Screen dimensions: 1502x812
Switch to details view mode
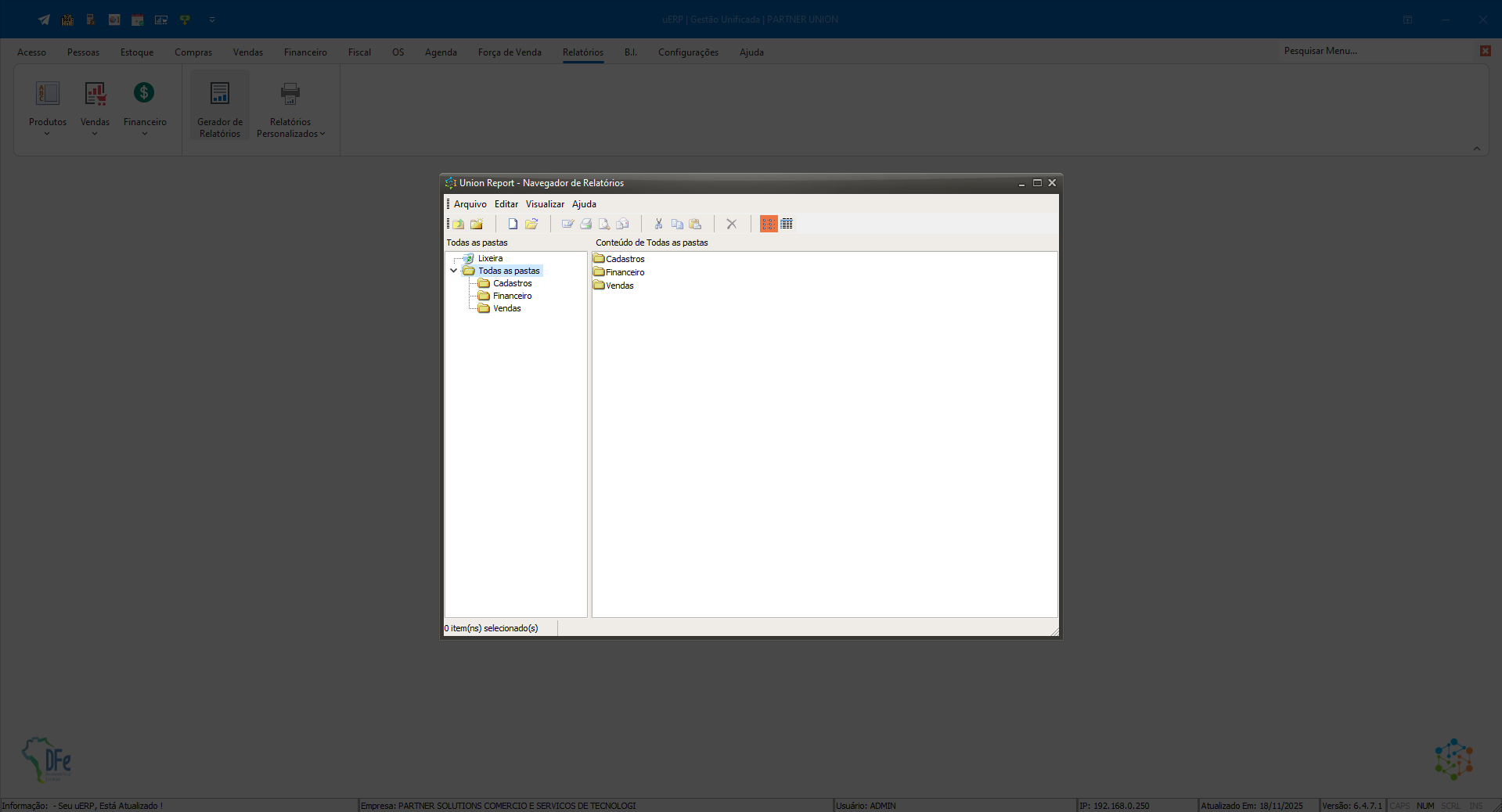(787, 225)
